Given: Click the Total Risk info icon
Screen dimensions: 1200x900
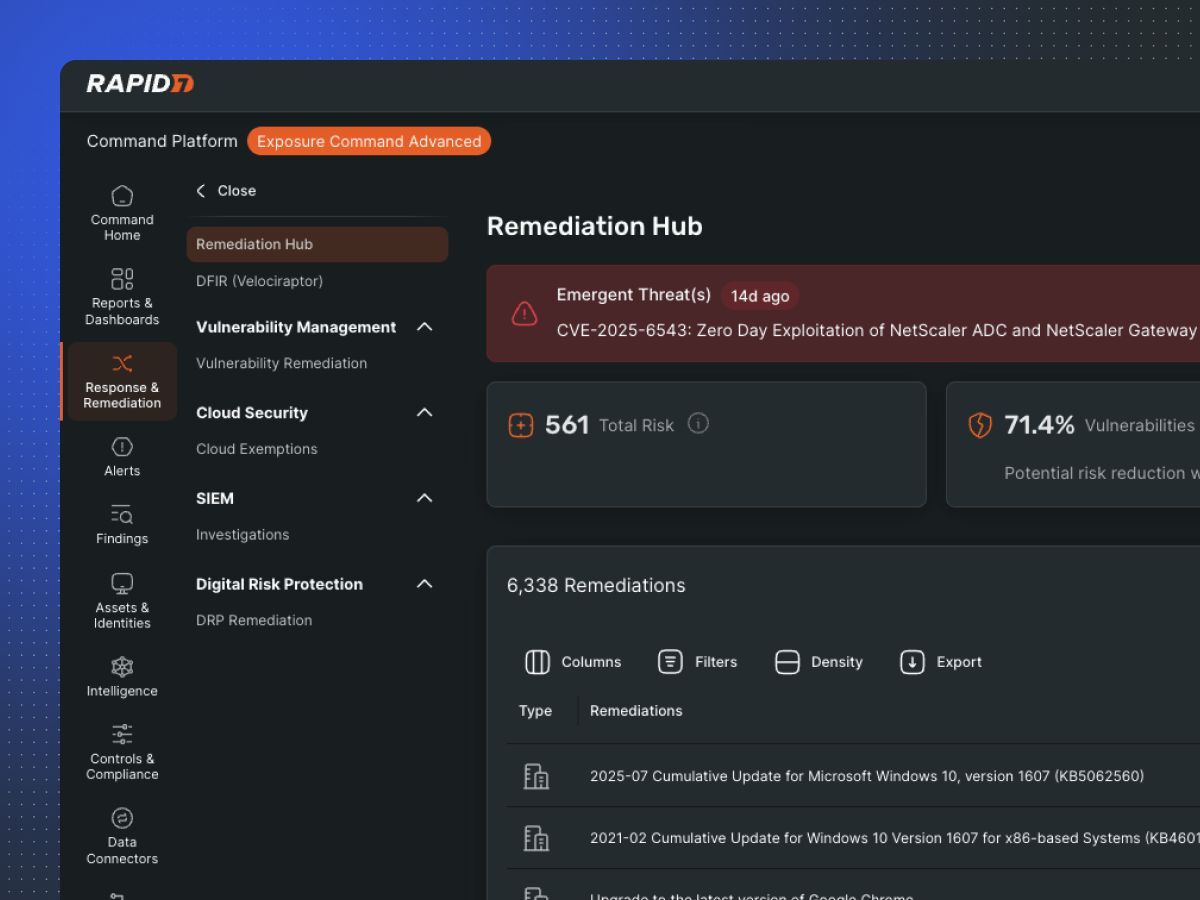Looking at the screenshot, I should coord(697,424).
